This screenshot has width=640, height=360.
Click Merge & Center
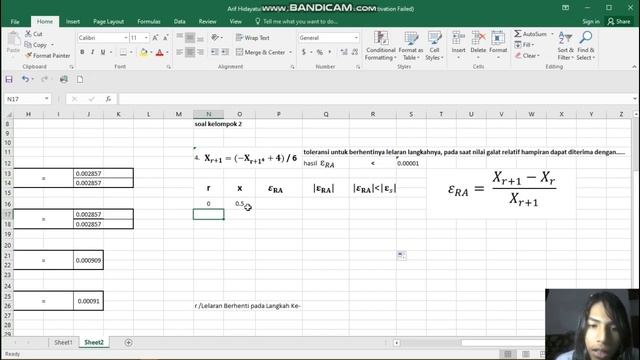(x=260, y=52)
